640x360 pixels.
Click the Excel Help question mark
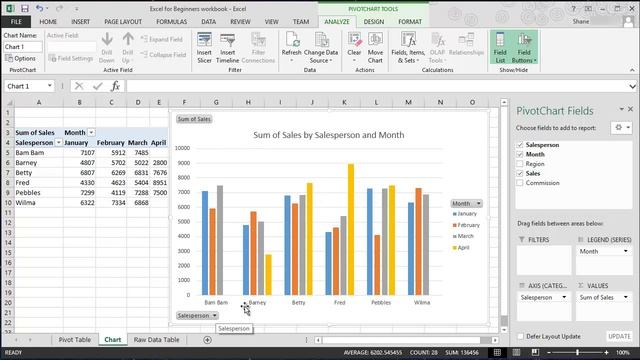click(573, 9)
